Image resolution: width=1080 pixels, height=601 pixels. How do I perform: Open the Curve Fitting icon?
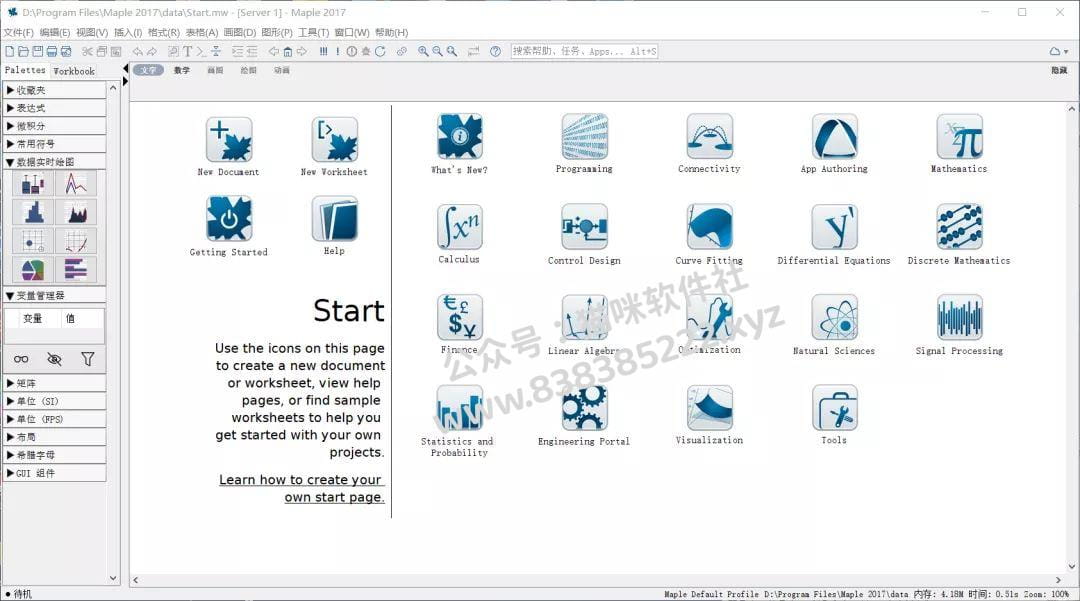[709, 227]
